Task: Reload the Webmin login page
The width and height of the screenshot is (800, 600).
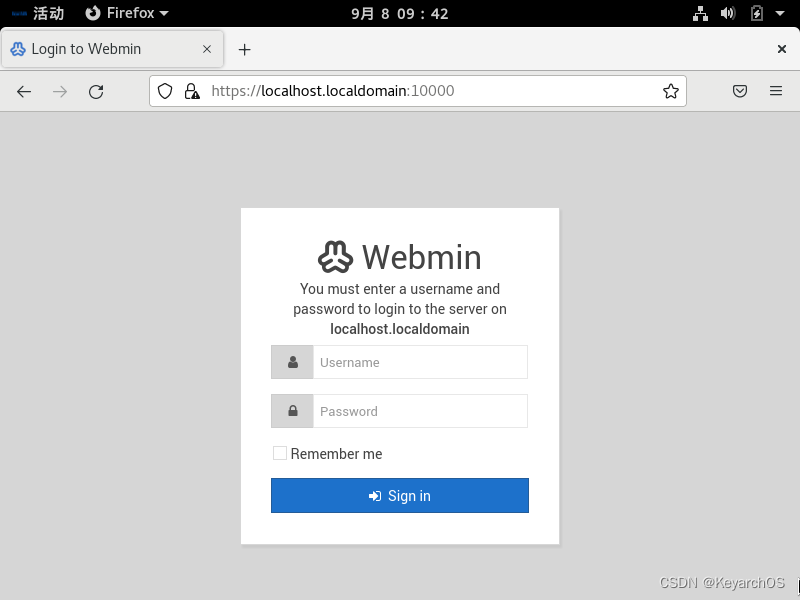Action: click(x=96, y=91)
